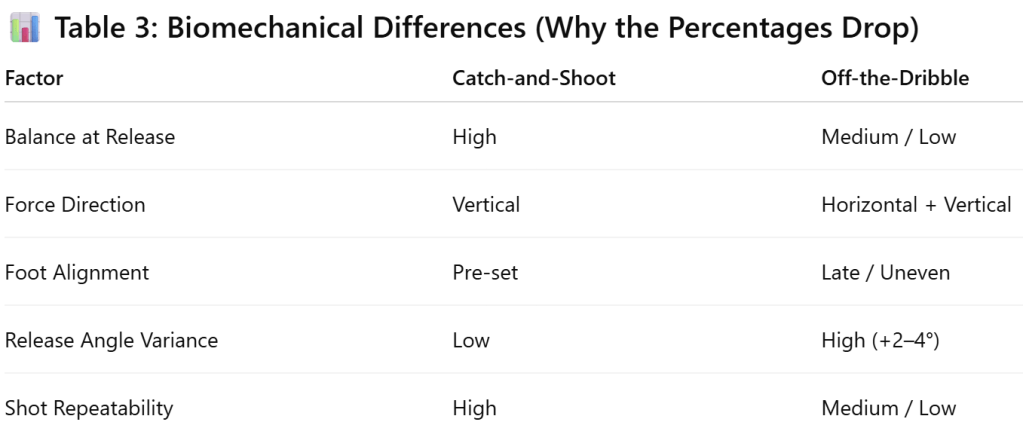Click the Balance at Release row label
Image resolution: width=1023 pixels, height=422 pixels.
(90, 137)
